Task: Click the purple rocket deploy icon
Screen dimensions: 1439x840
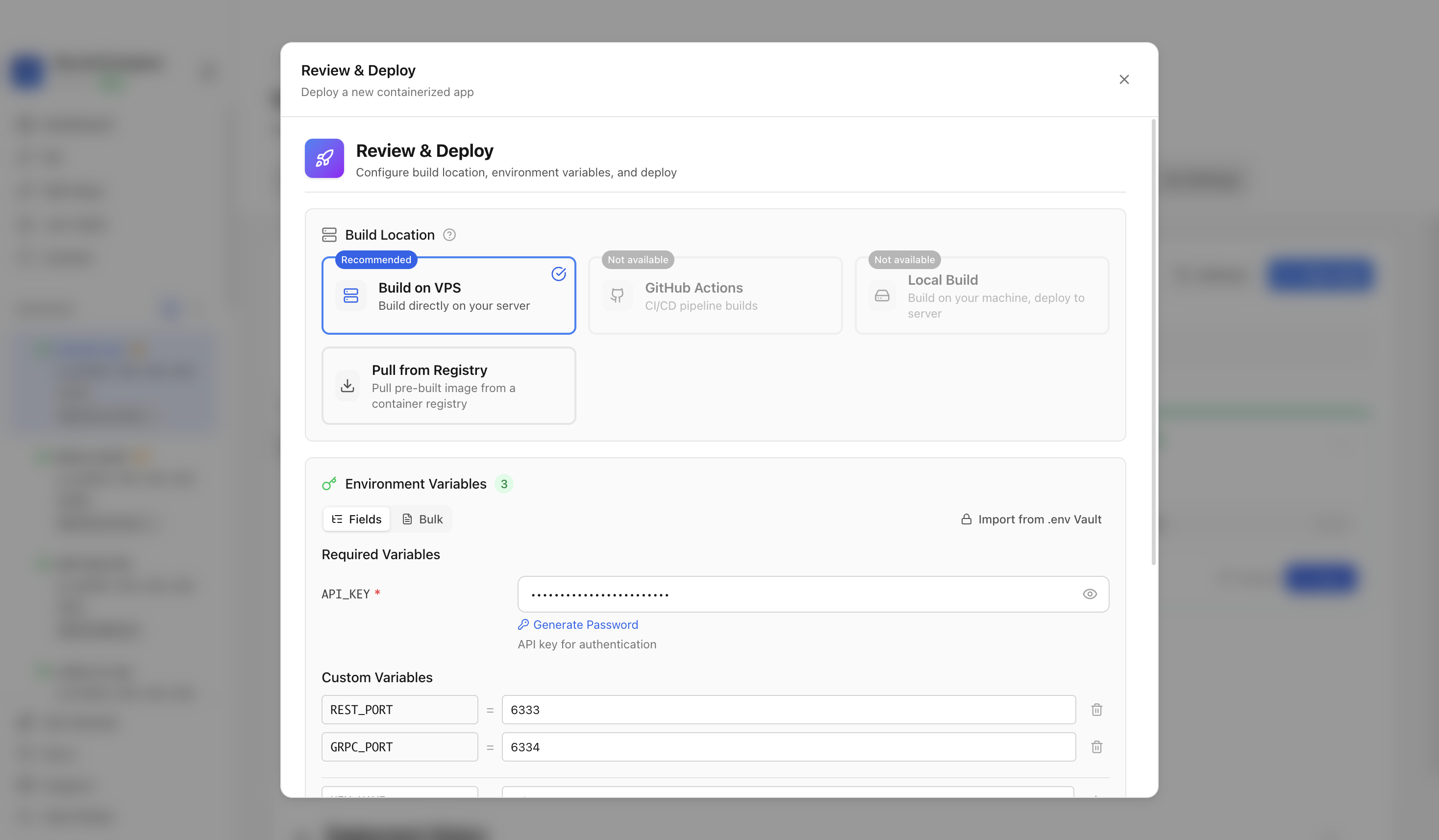Action: [324, 158]
